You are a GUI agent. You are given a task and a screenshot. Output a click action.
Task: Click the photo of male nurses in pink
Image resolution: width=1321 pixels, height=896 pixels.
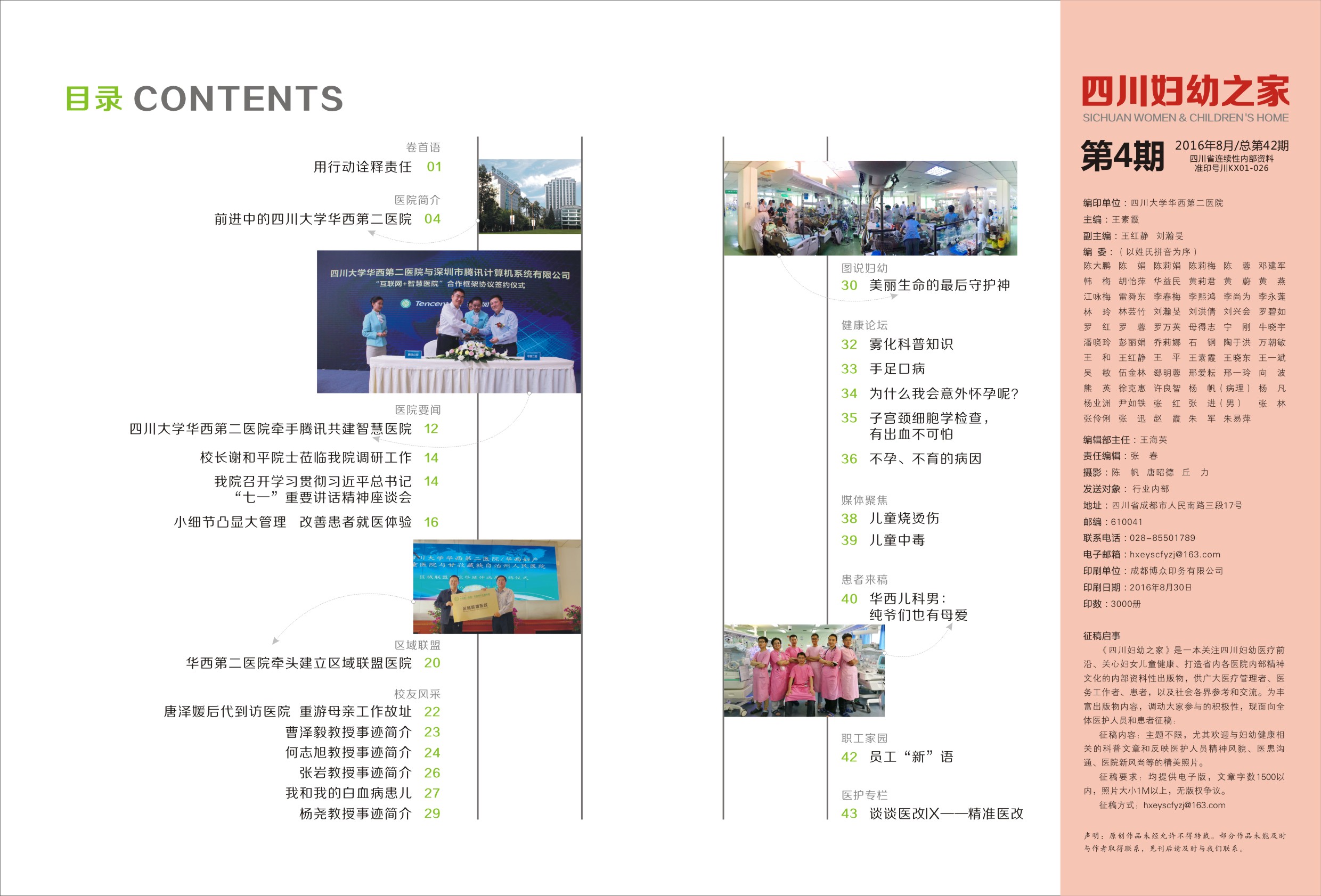[804, 670]
